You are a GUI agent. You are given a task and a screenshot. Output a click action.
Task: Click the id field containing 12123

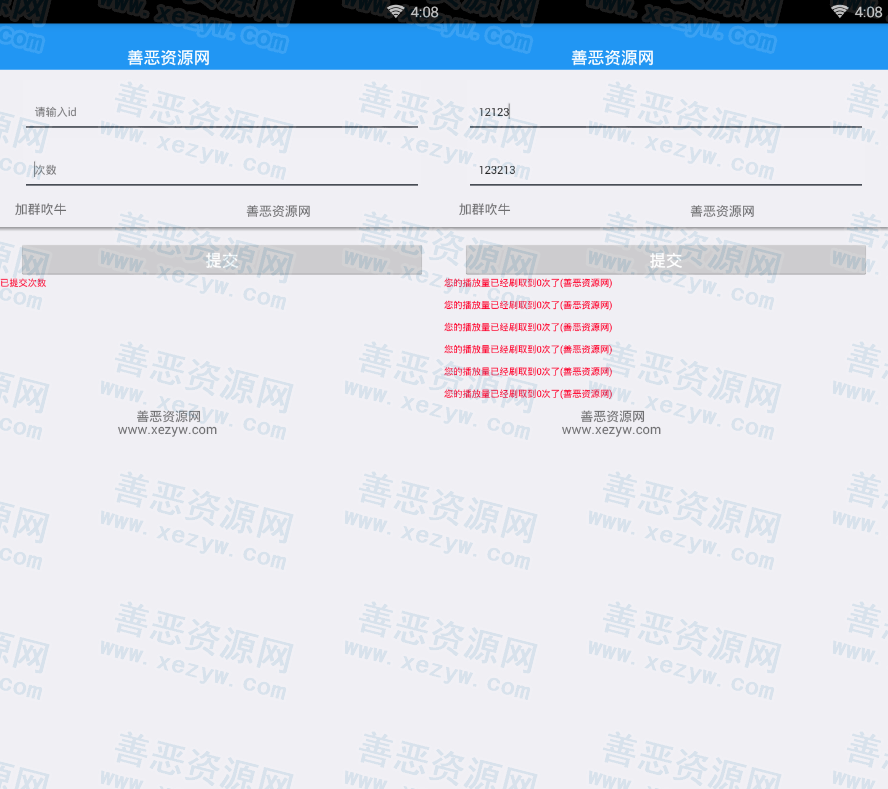(665, 112)
